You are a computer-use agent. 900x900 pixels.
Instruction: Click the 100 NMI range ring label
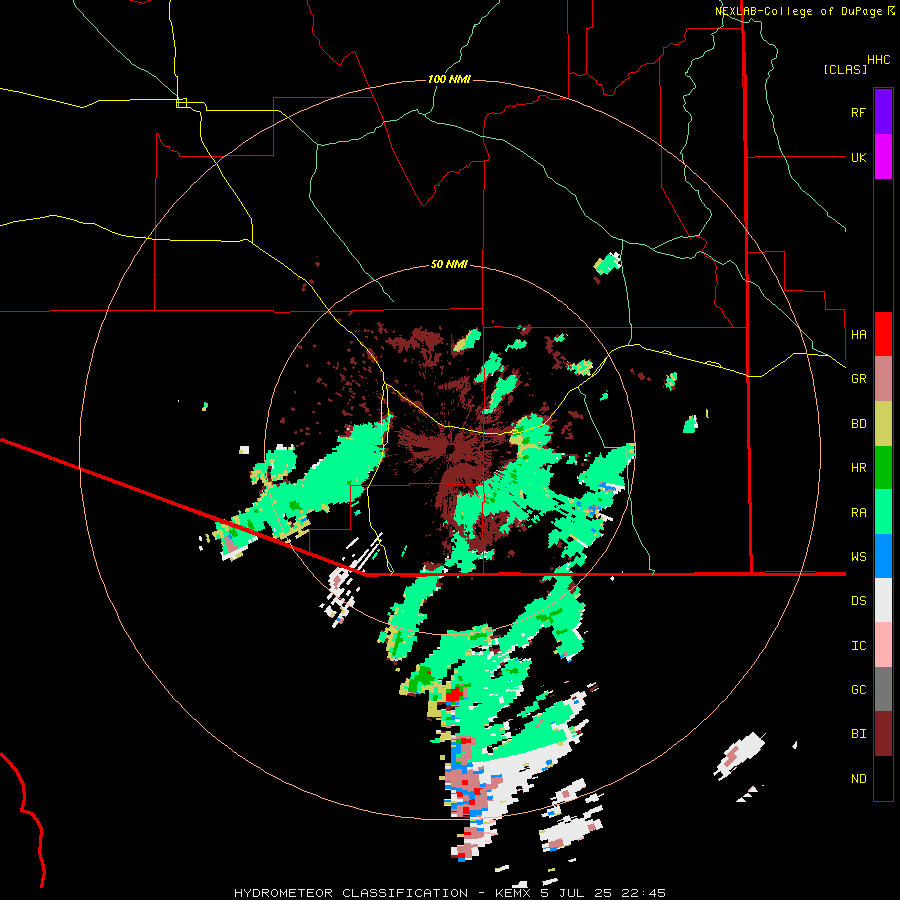click(x=449, y=79)
